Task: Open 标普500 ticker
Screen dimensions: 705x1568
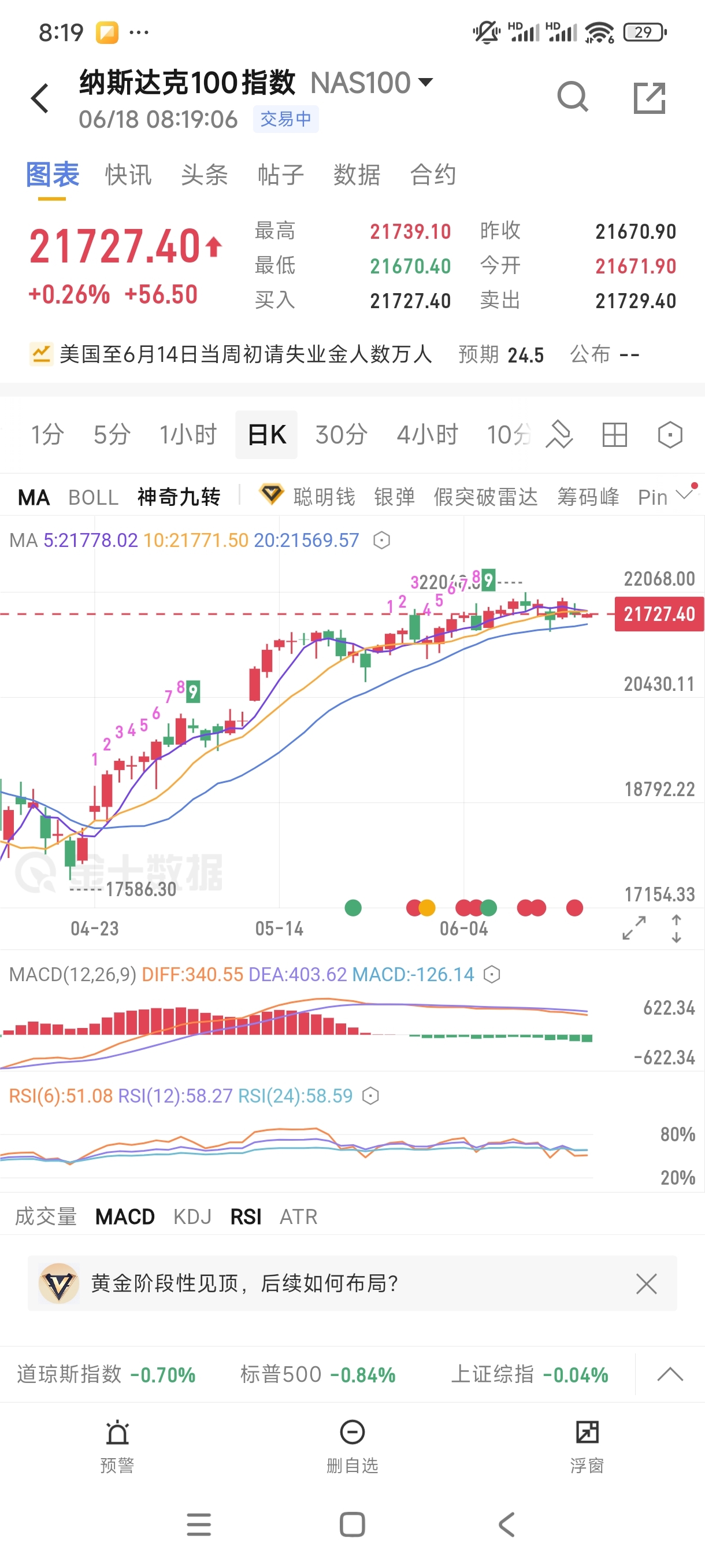Action: click(x=317, y=1374)
